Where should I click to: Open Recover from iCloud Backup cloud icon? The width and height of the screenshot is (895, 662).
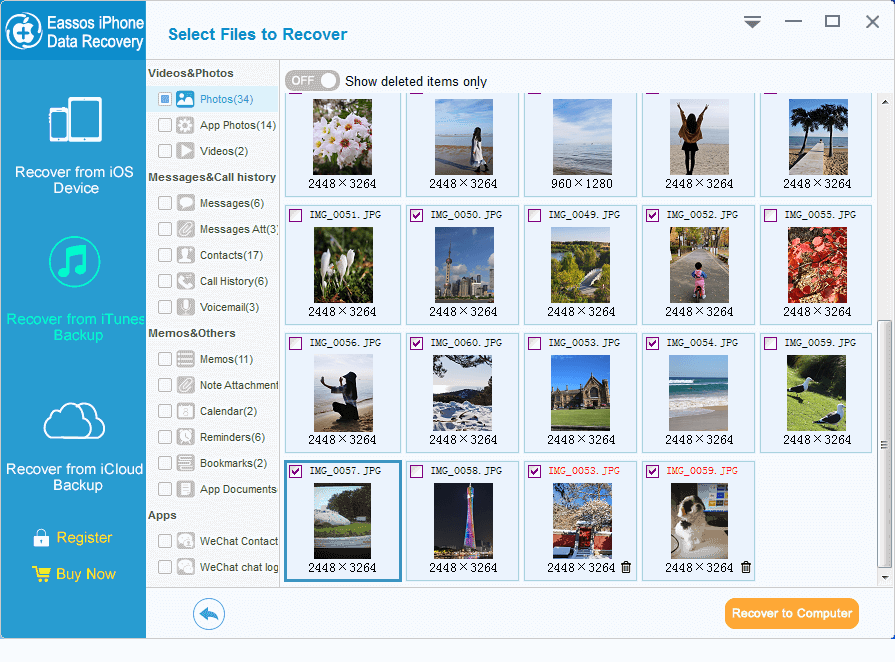coord(74,419)
